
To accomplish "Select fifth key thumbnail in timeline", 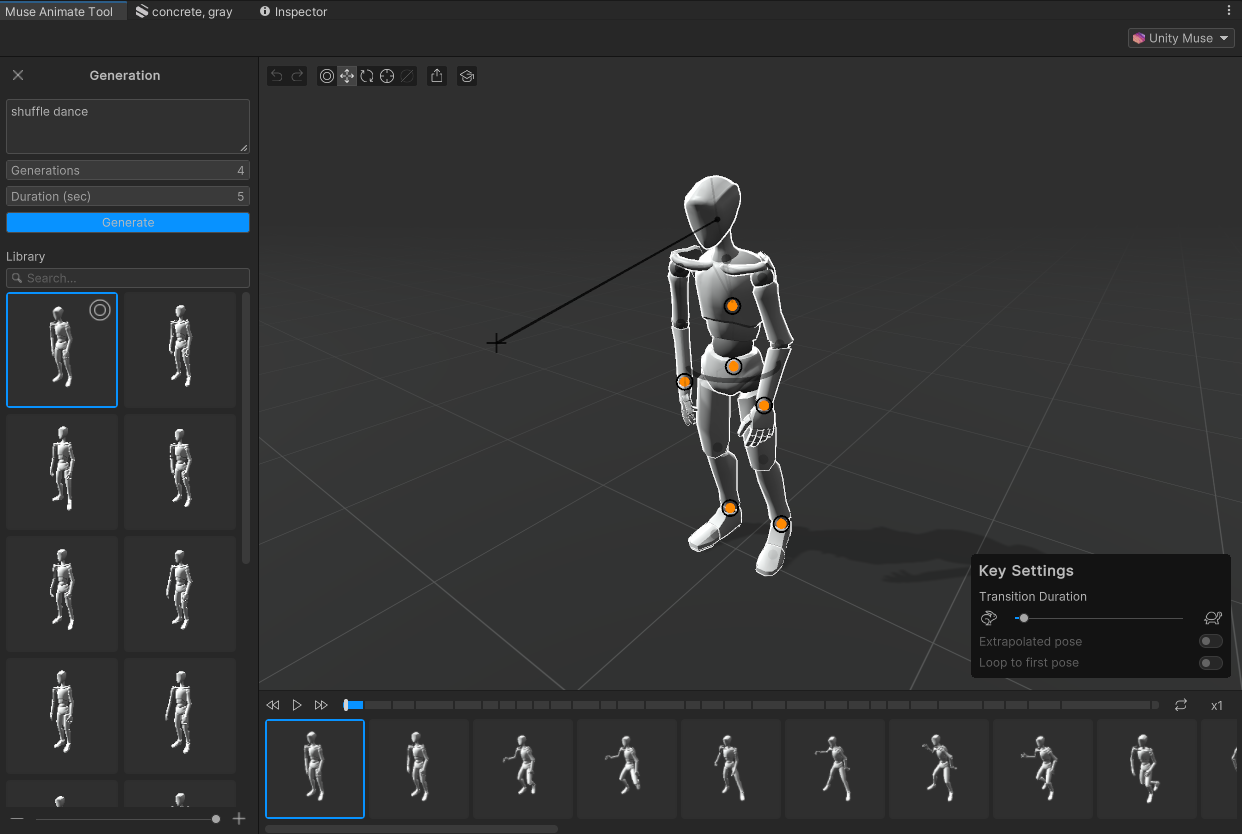I will click(731, 769).
